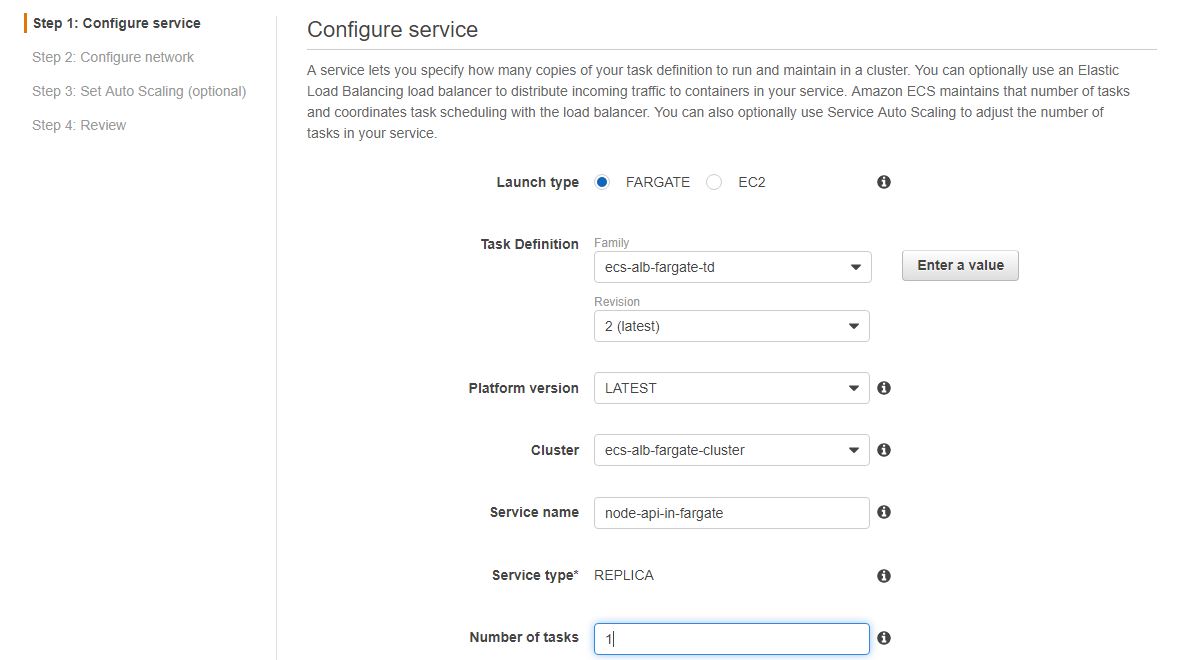Click info icon beside Number of tasks
This screenshot has width=1198, height=660.
point(884,638)
